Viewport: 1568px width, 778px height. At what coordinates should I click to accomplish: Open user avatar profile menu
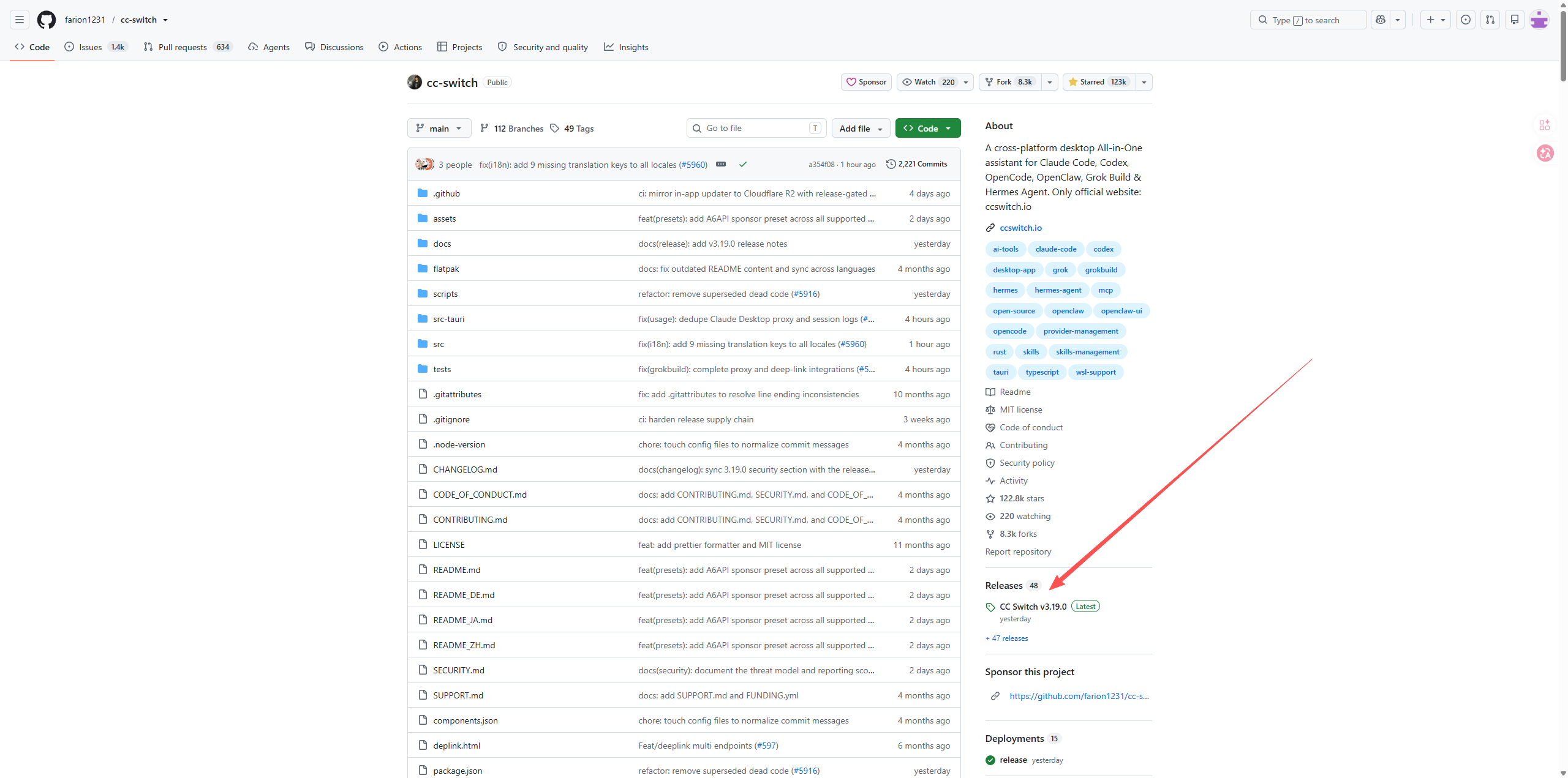1539,20
